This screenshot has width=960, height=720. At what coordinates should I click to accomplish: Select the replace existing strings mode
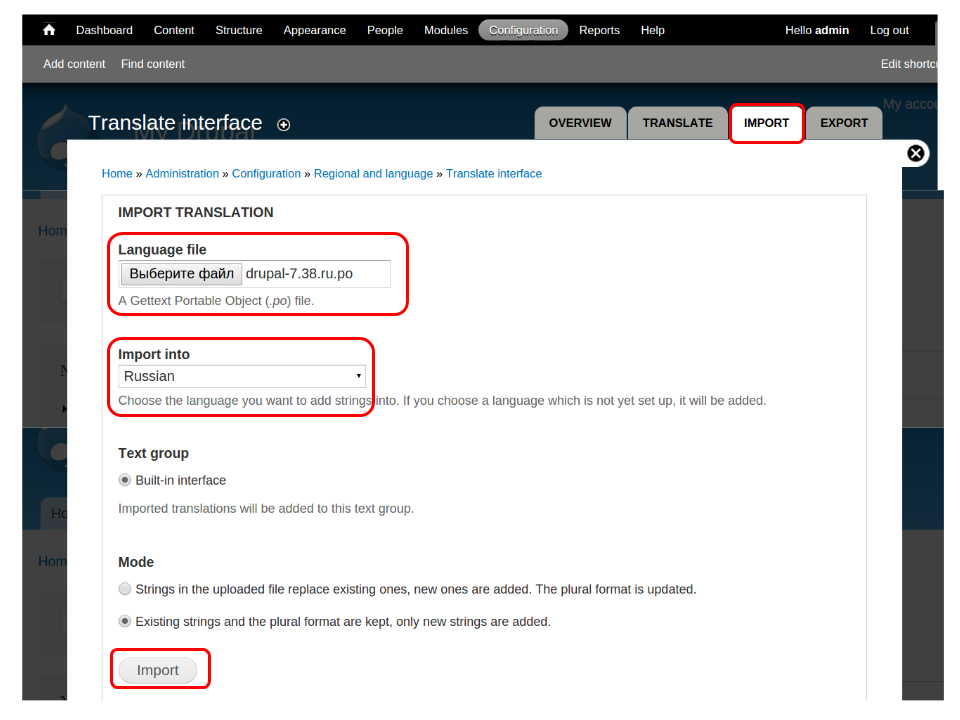(125, 589)
